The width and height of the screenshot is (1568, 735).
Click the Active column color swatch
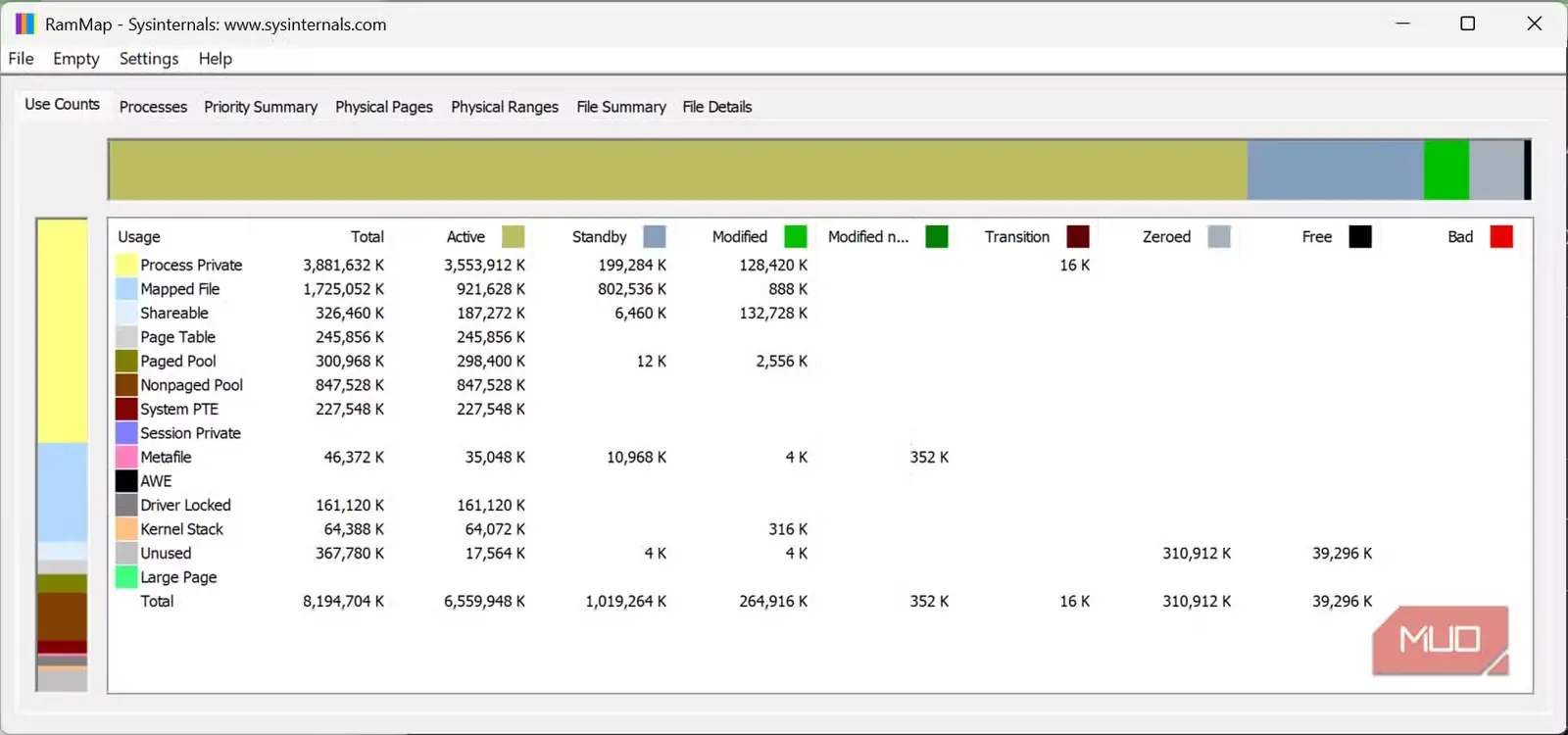coord(514,236)
